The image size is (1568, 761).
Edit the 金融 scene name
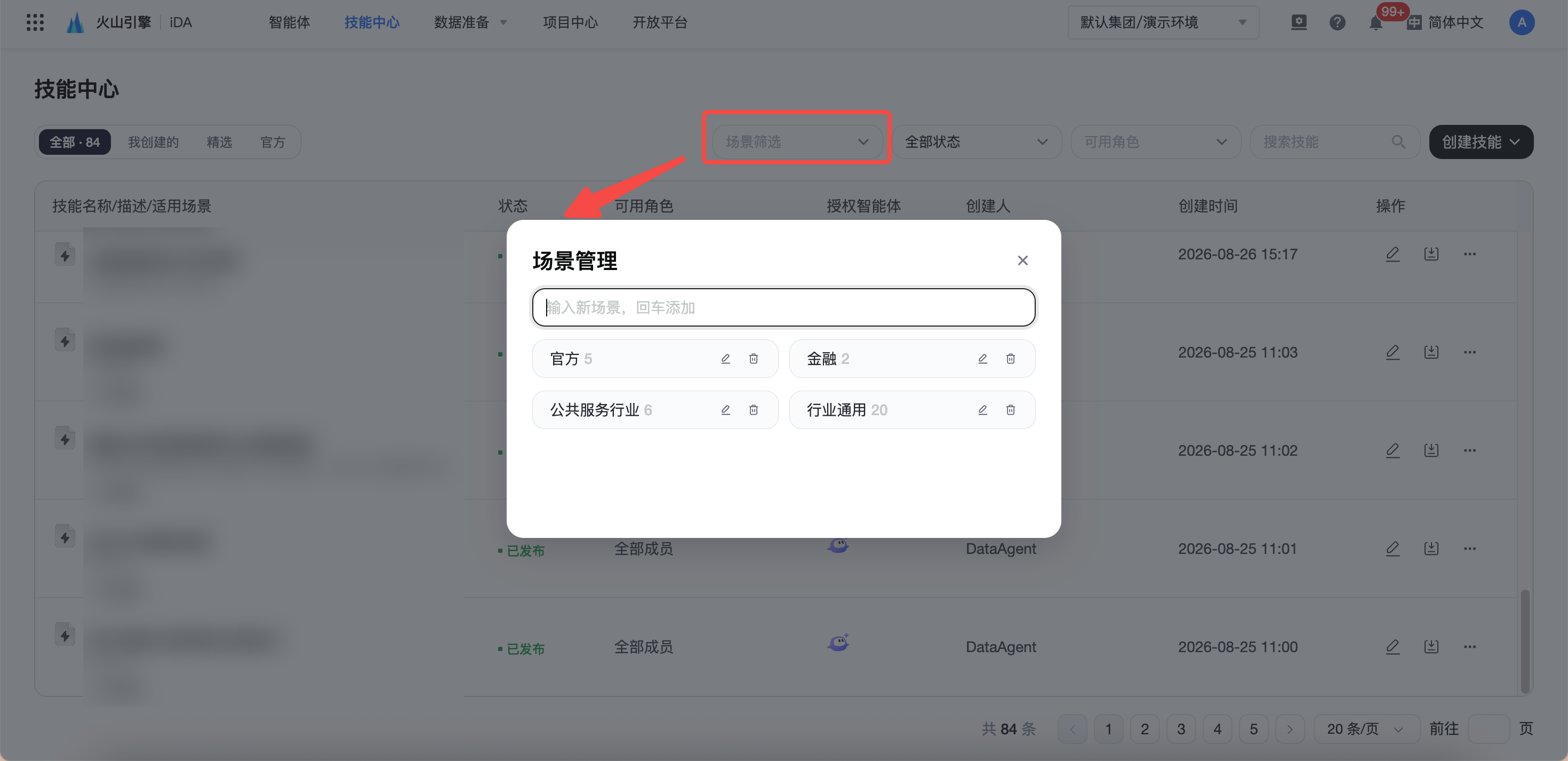982,359
